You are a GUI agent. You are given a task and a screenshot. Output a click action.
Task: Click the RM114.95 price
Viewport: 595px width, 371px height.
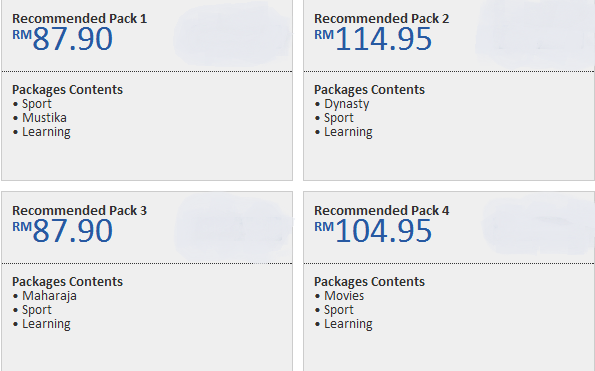tap(373, 39)
